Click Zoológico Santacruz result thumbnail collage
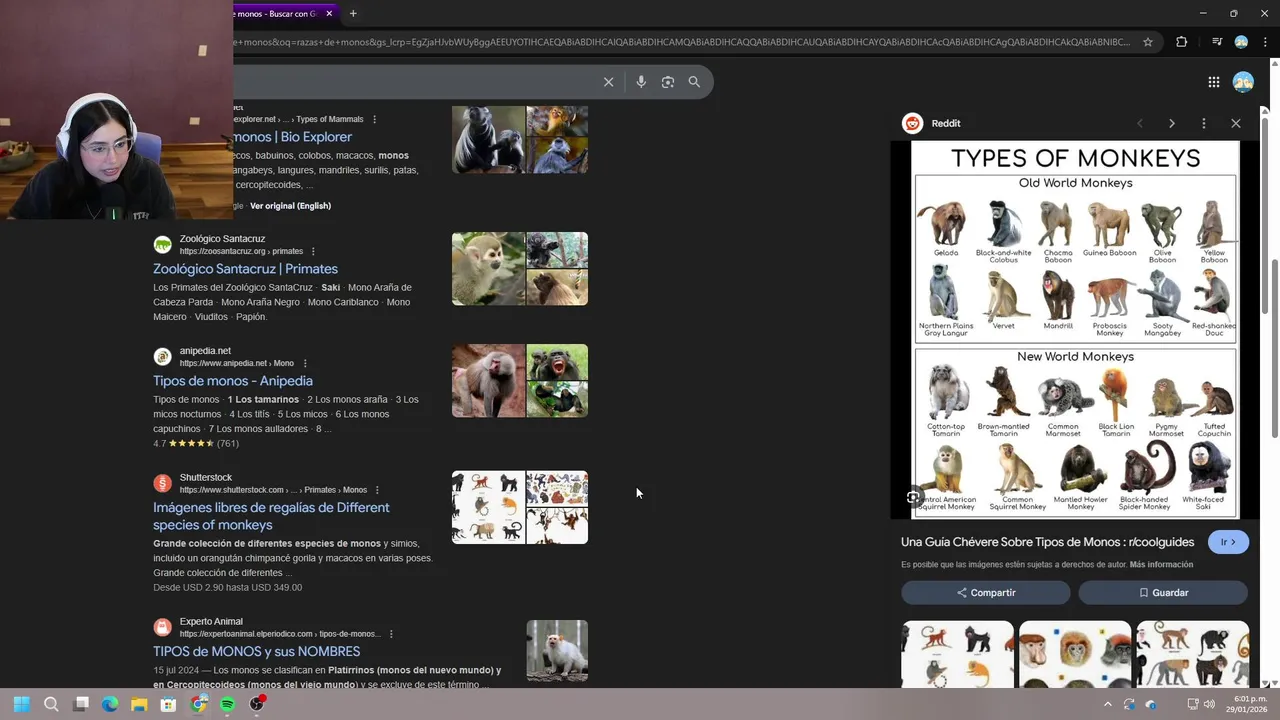The width and height of the screenshot is (1280, 720). 520,269
